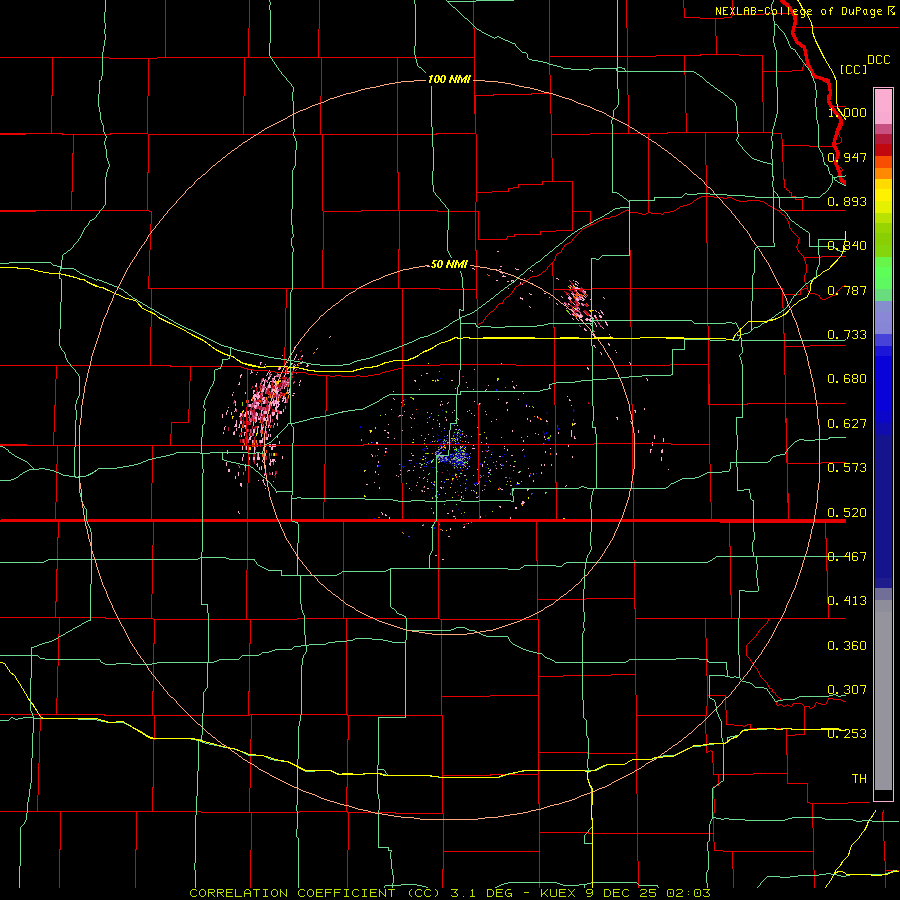Click the 1.000 value on the scale

[847, 112]
